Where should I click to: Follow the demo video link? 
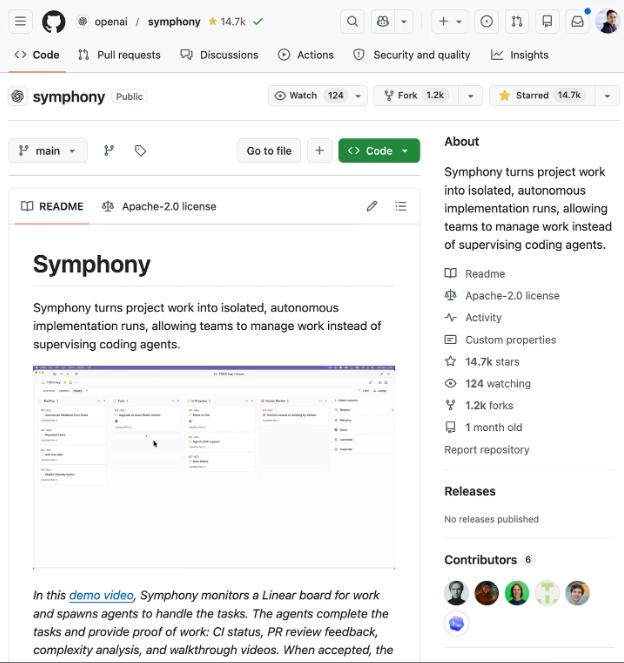(x=101, y=595)
